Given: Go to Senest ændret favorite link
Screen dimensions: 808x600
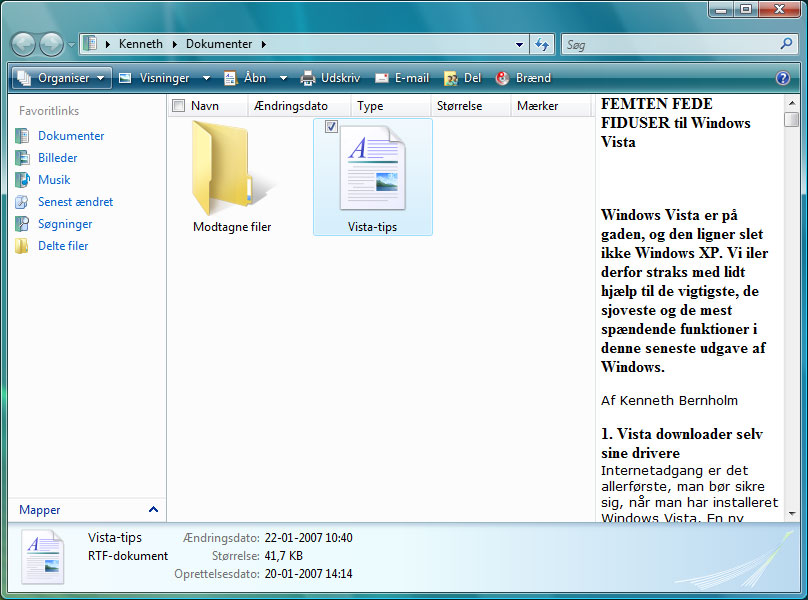Looking at the screenshot, I should [75, 202].
